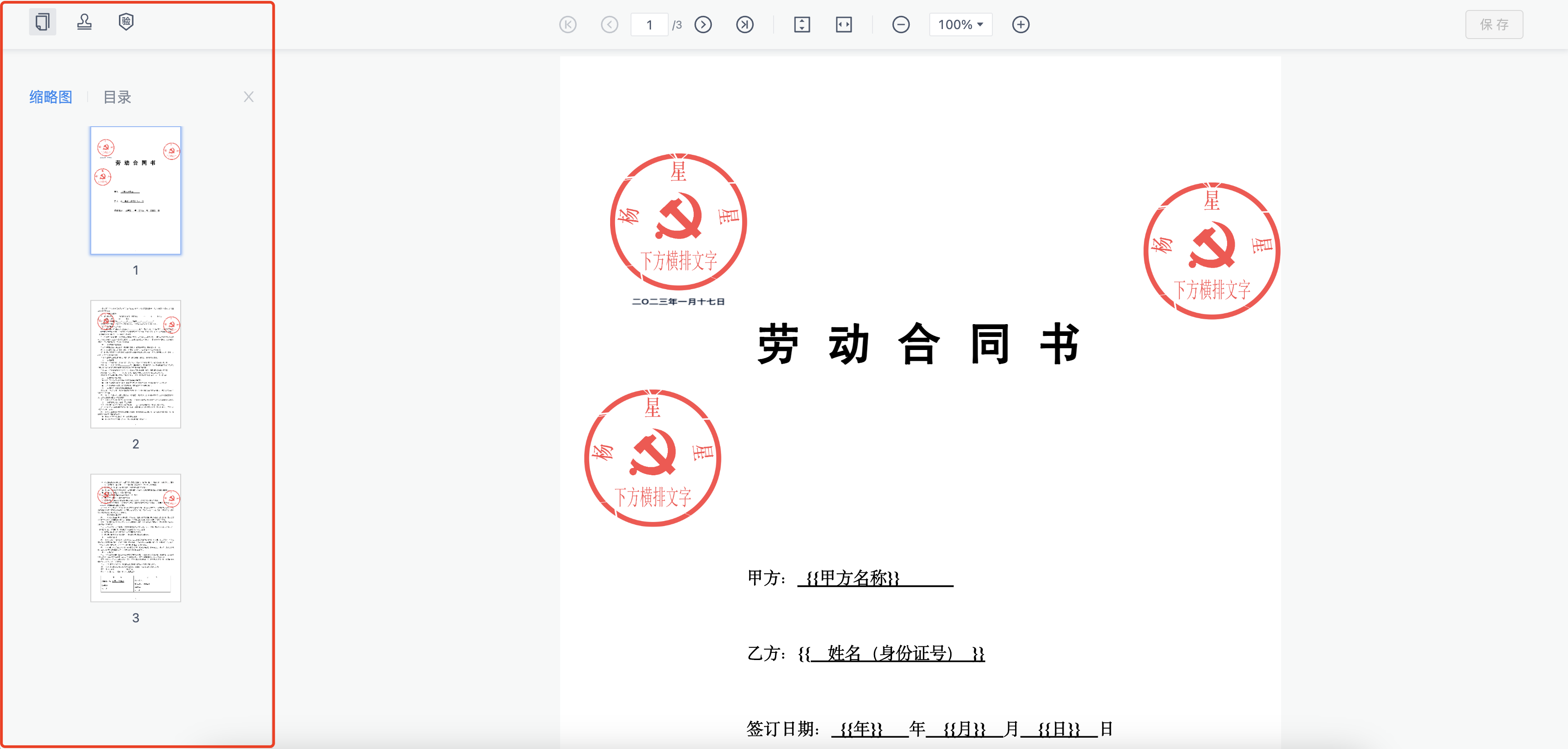
Task: Toggle the thumbnail sidebar panel icon
Action: tap(43, 23)
